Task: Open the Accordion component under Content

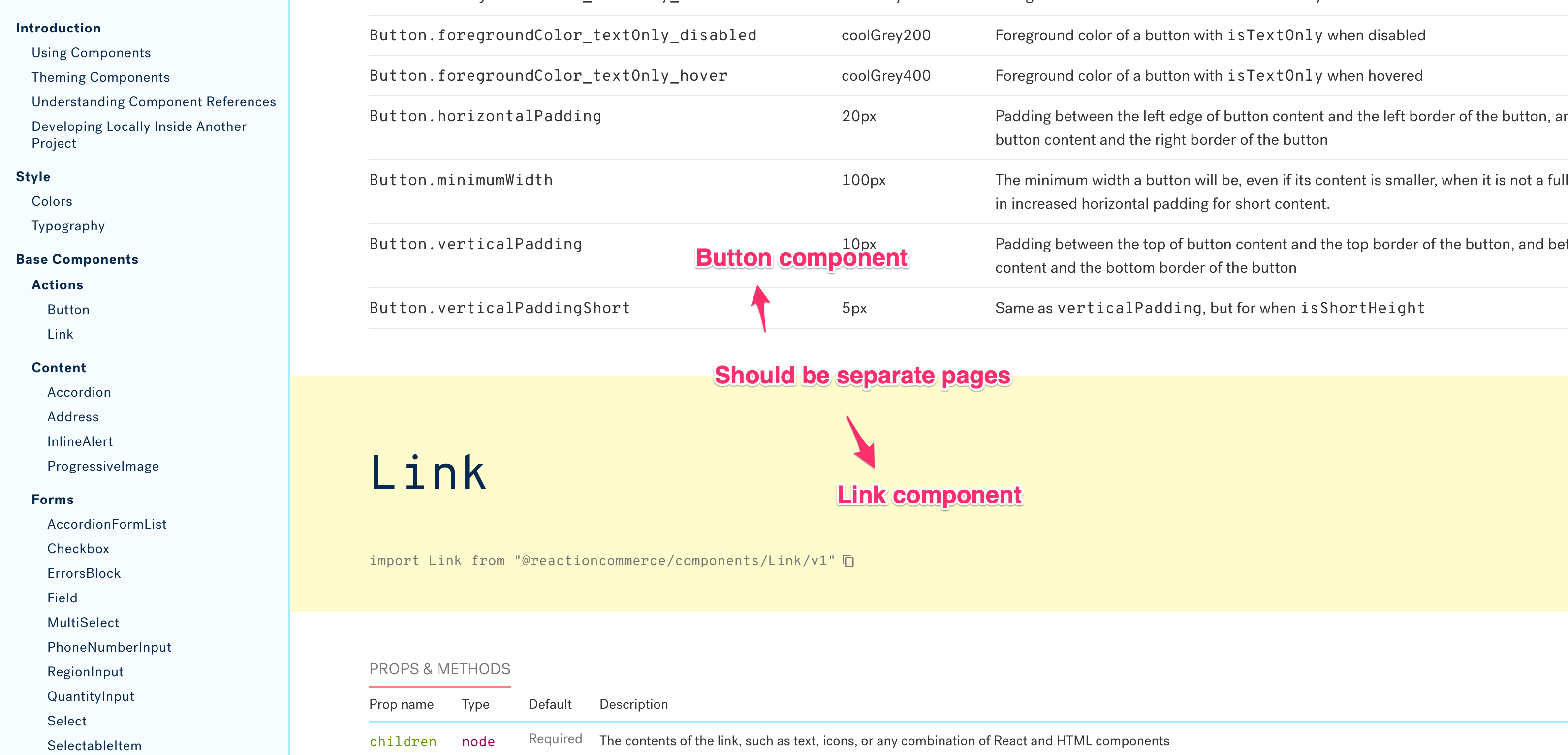Action: pyautogui.click(x=79, y=392)
